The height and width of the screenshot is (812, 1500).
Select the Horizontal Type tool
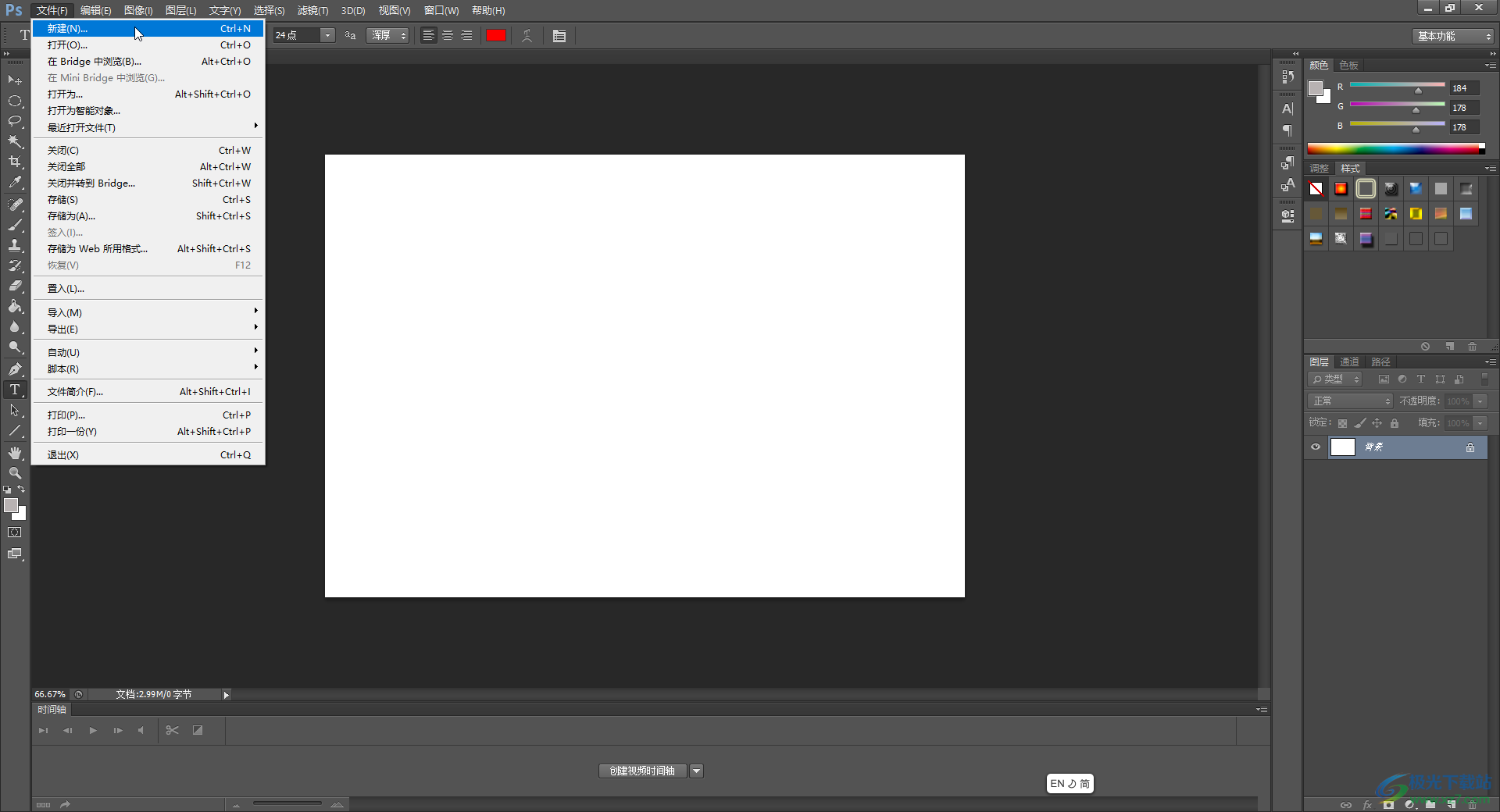15,390
